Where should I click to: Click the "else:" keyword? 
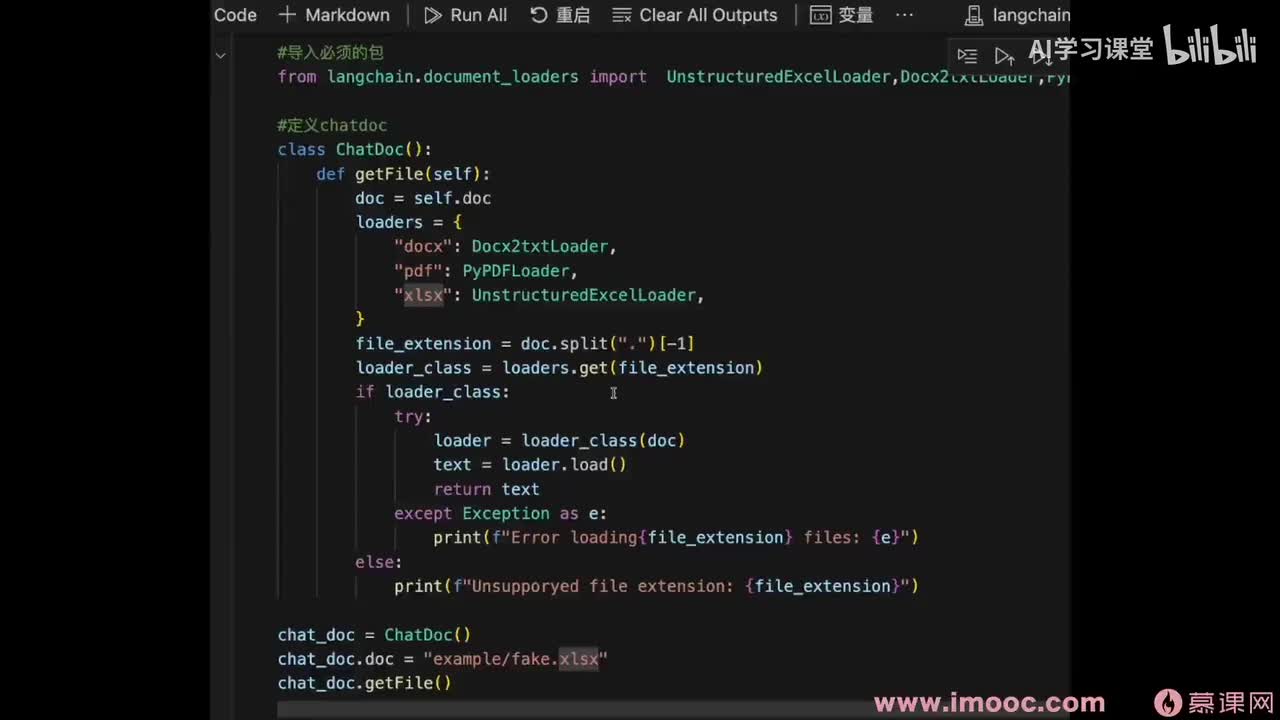[x=379, y=562]
